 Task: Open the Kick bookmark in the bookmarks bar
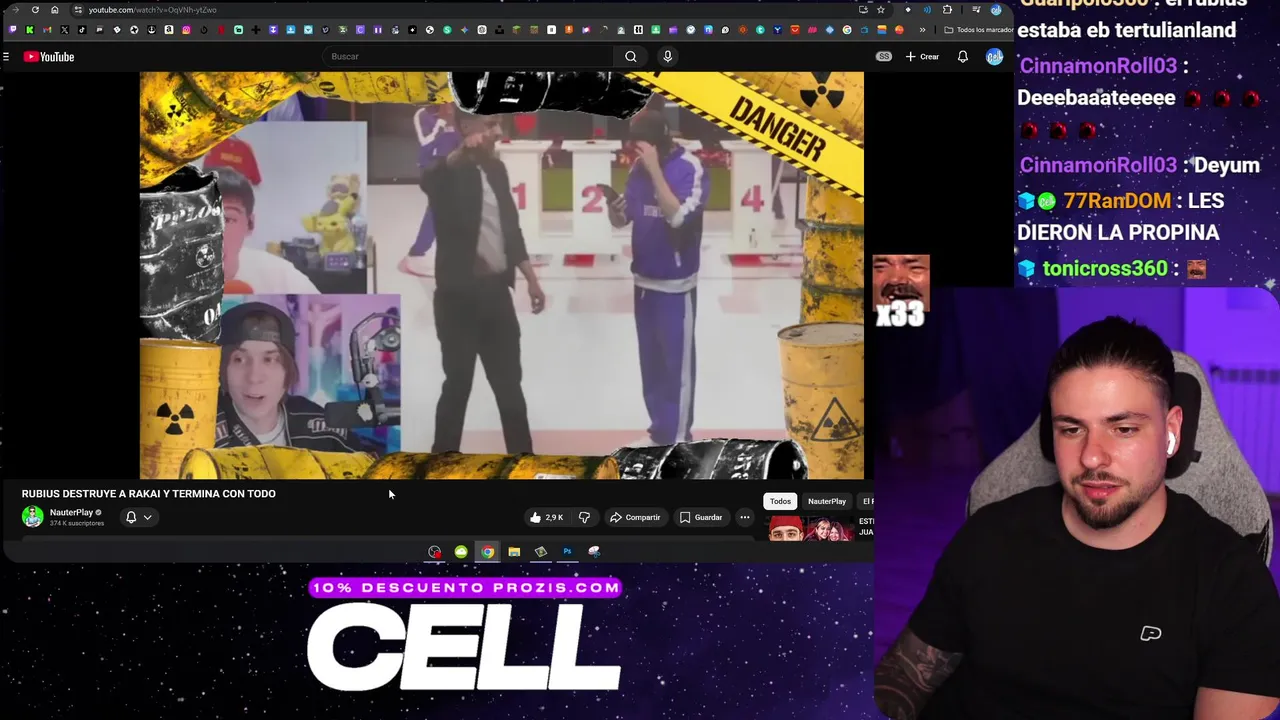29,30
